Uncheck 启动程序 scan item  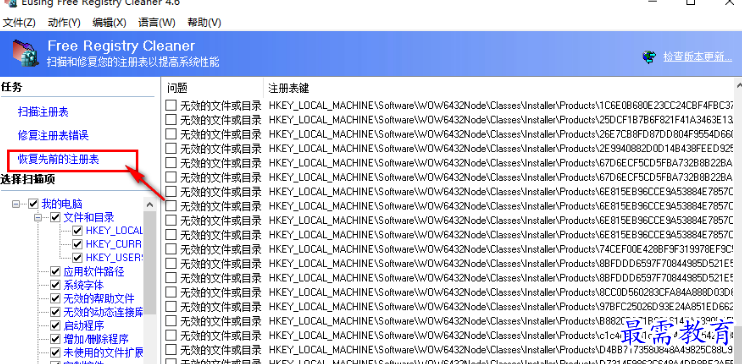55,326
